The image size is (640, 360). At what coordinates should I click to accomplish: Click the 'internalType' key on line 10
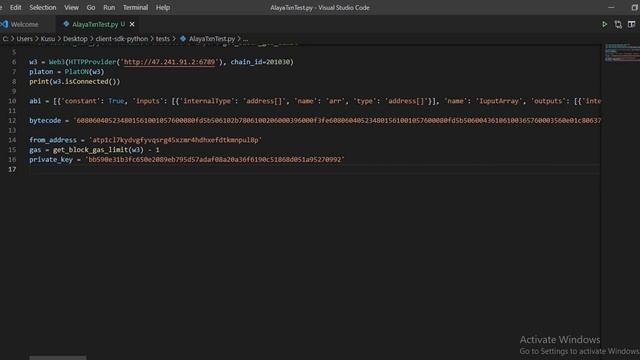pyautogui.click(x=207, y=101)
